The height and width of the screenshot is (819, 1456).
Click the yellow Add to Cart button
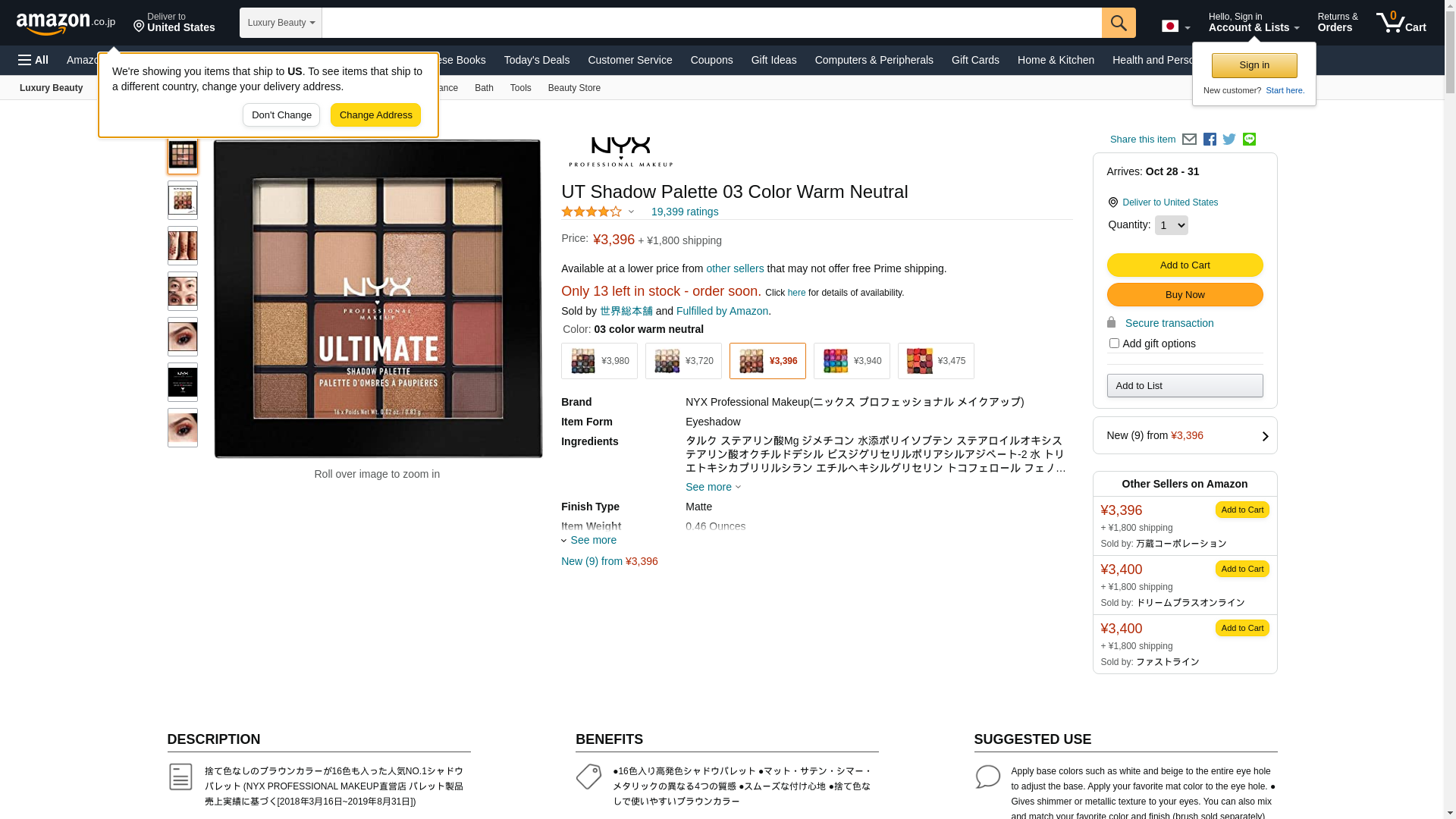(x=1185, y=265)
